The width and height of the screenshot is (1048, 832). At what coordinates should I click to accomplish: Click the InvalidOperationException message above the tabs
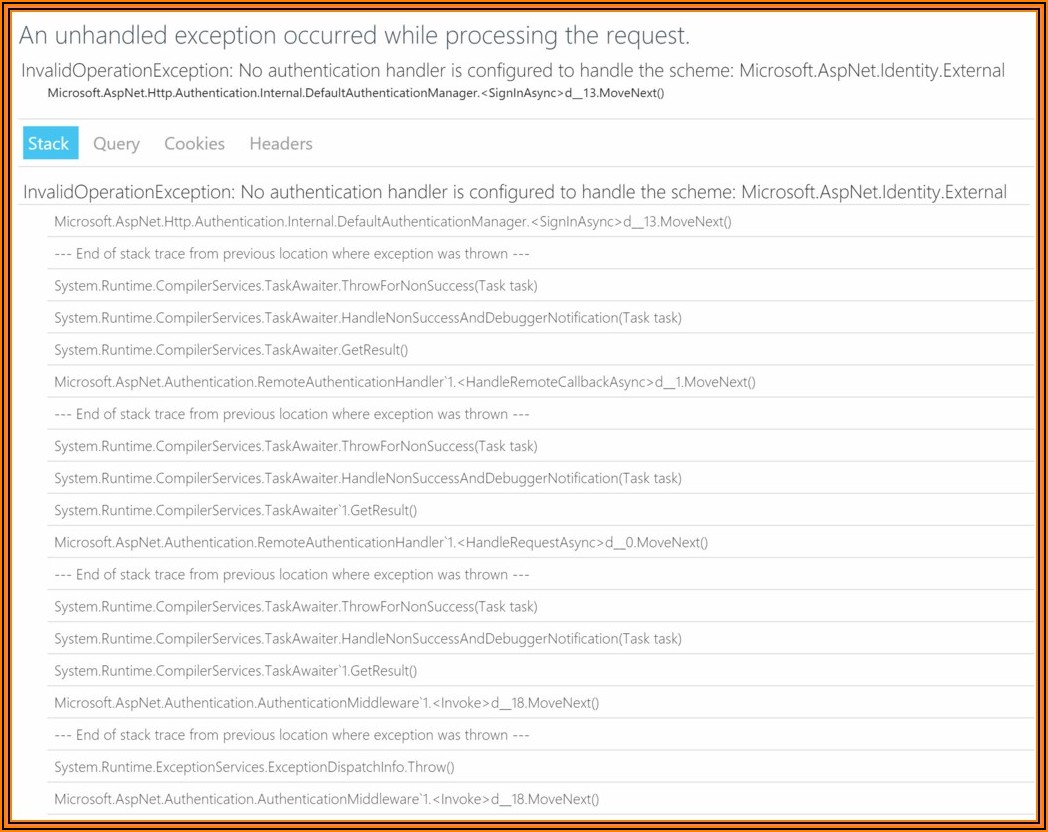[x=513, y=71]
